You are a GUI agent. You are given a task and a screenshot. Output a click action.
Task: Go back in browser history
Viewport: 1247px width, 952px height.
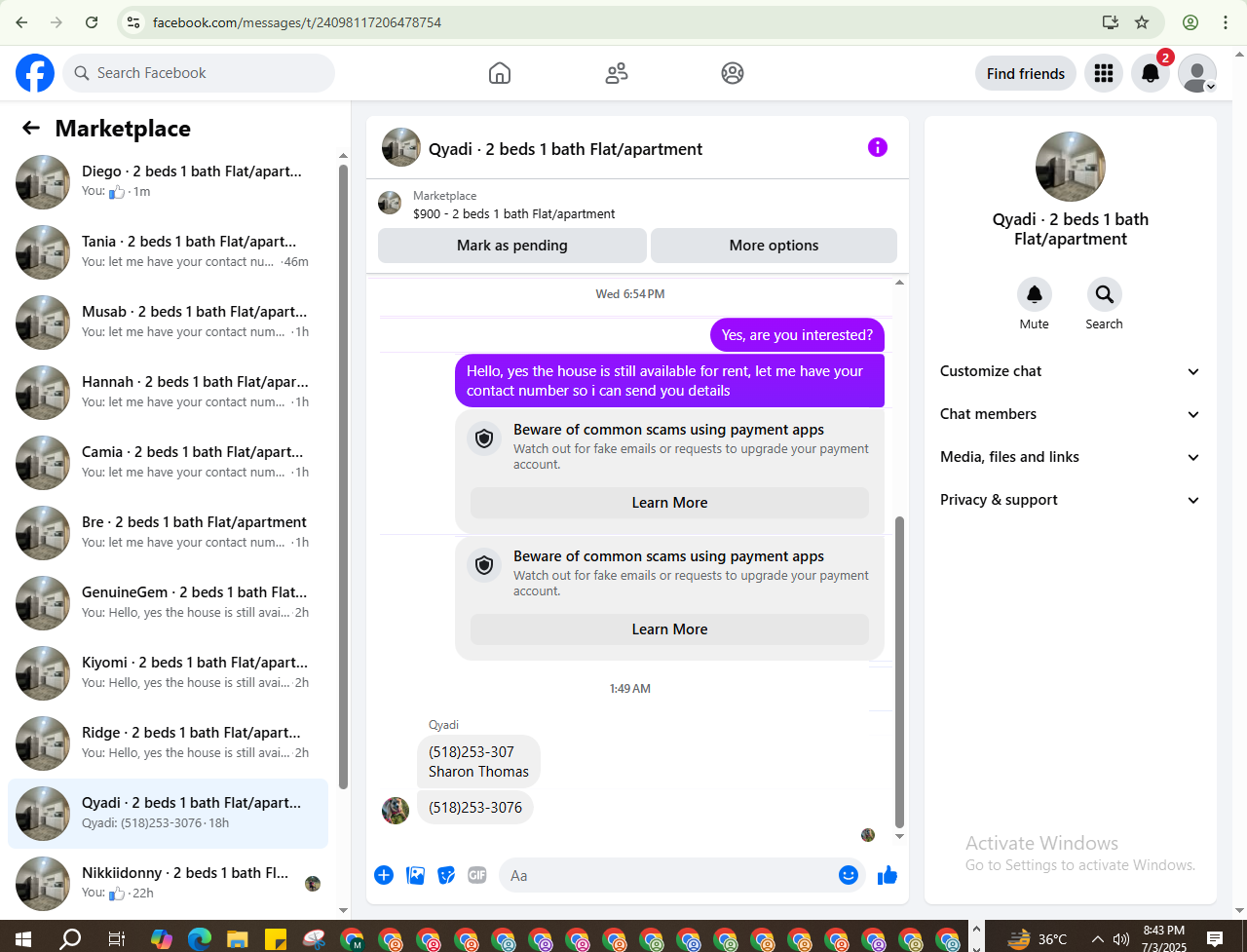21,21
